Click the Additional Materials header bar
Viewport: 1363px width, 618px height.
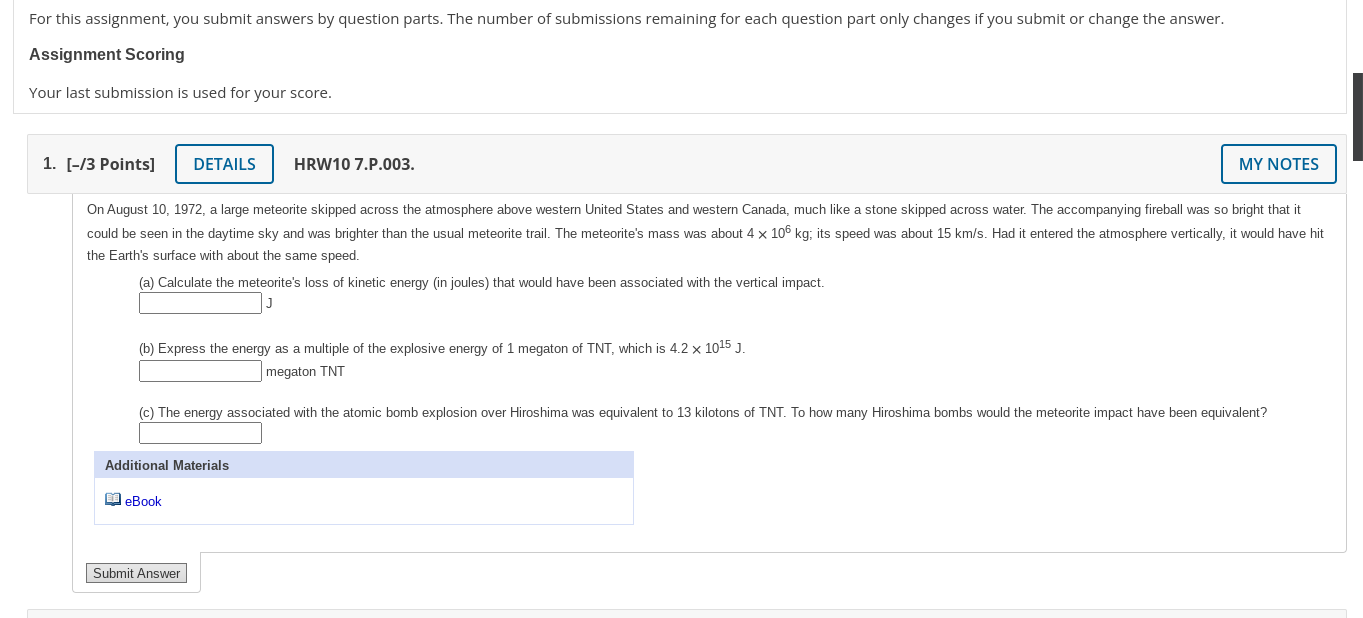click(363, 464)
